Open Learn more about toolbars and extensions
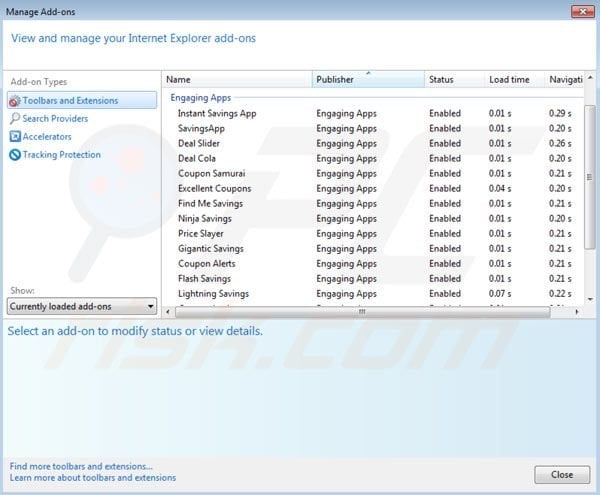The image size is (600, 495). (93, 478)
